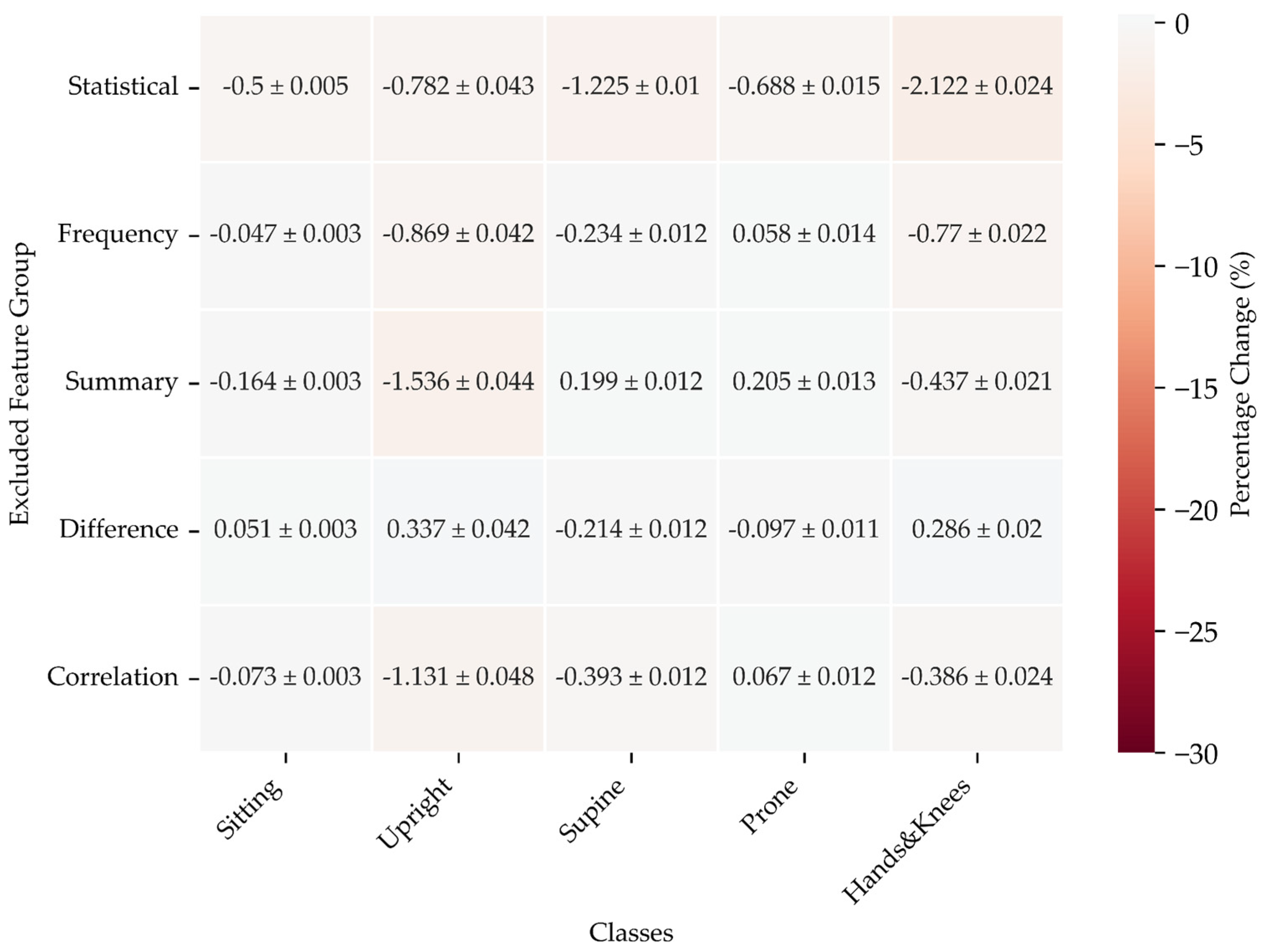Pick the Frequency–Prone cell with 0.058
This screenshot has height=952, width=1266.
click(x=804, y=235)
